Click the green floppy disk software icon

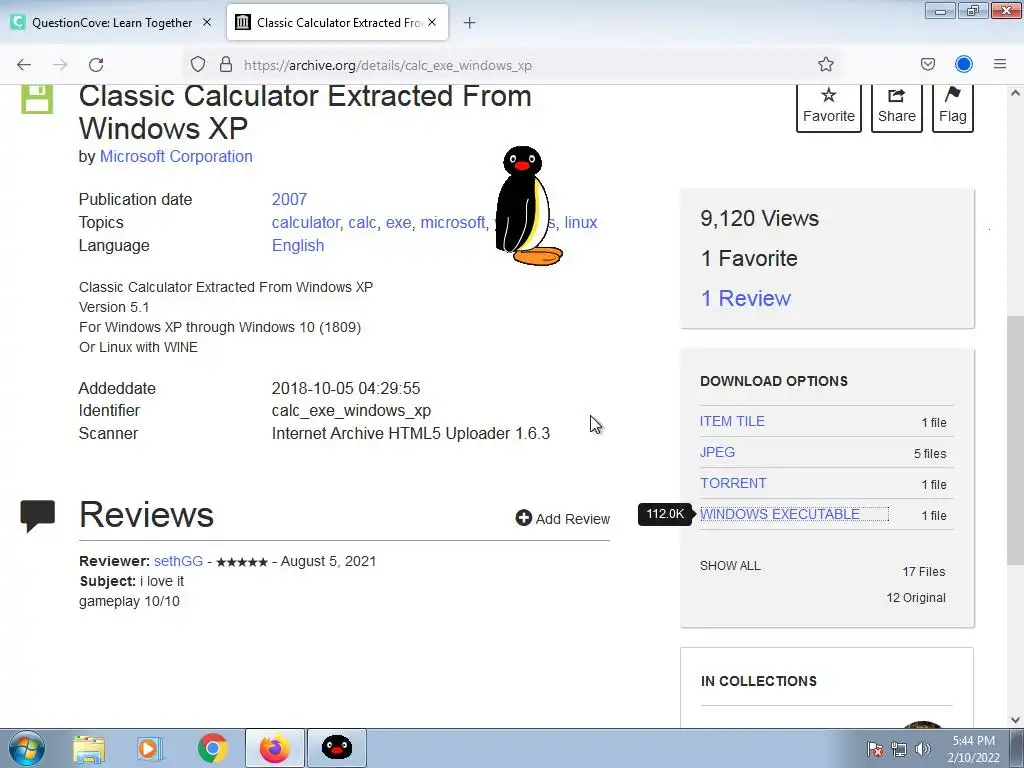[x=37, y=99]
